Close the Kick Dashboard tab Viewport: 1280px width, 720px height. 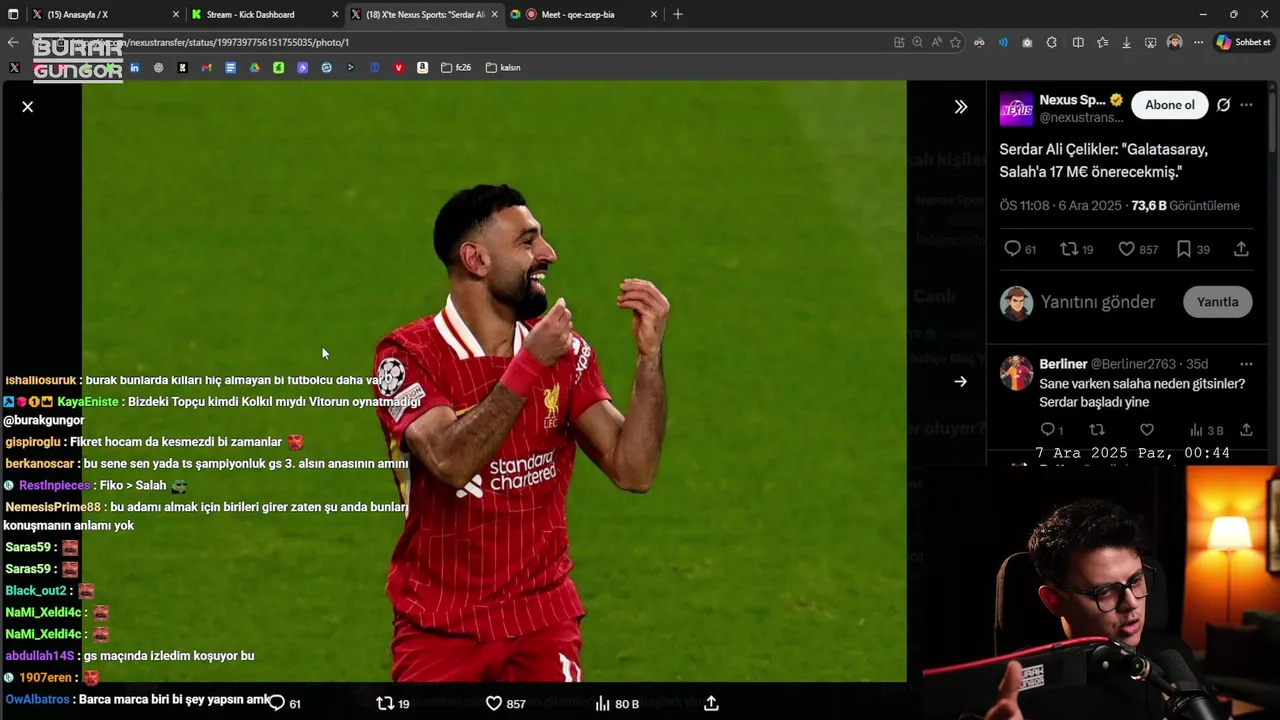coord(335,14)
